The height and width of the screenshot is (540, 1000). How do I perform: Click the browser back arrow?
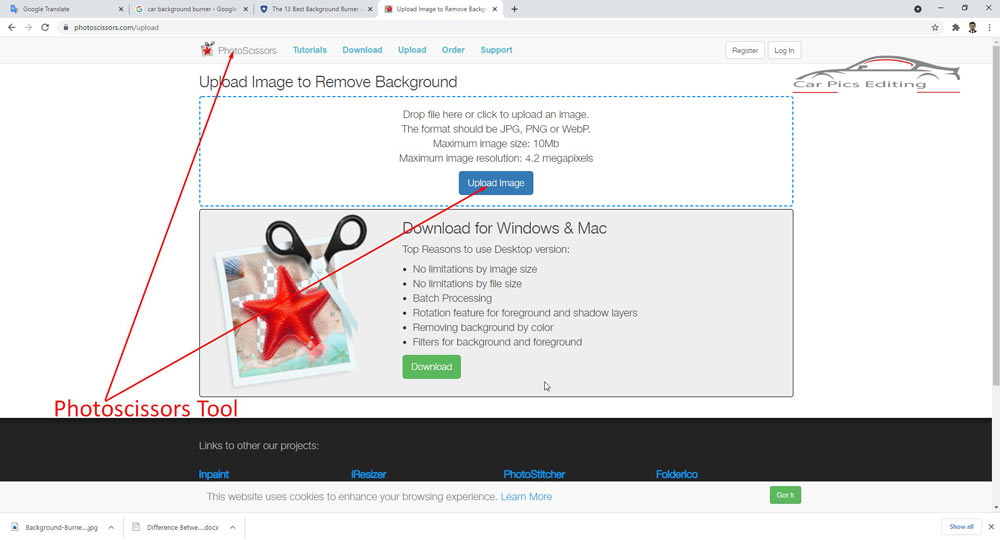point(11,27)
